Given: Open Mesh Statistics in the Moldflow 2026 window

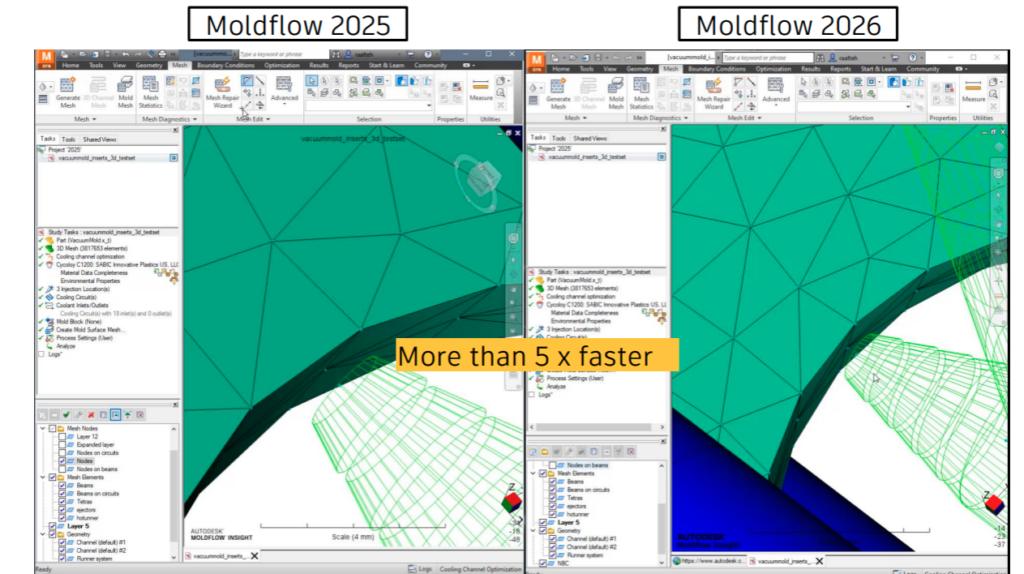Looking at the screenshot, I should pyautogui.click(x=641, y=94).
